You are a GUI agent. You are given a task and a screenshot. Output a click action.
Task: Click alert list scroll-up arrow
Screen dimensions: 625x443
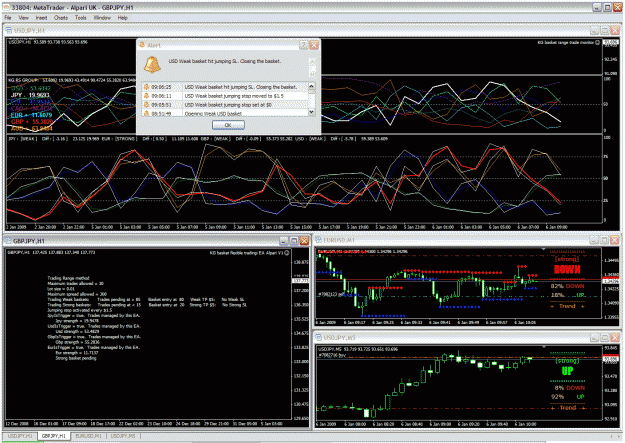(x=312, y=86)
